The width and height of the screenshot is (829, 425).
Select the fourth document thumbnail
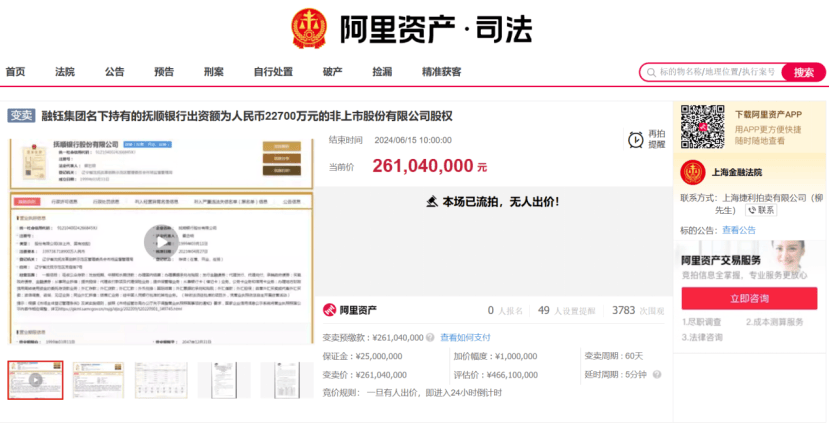(224, 380)
